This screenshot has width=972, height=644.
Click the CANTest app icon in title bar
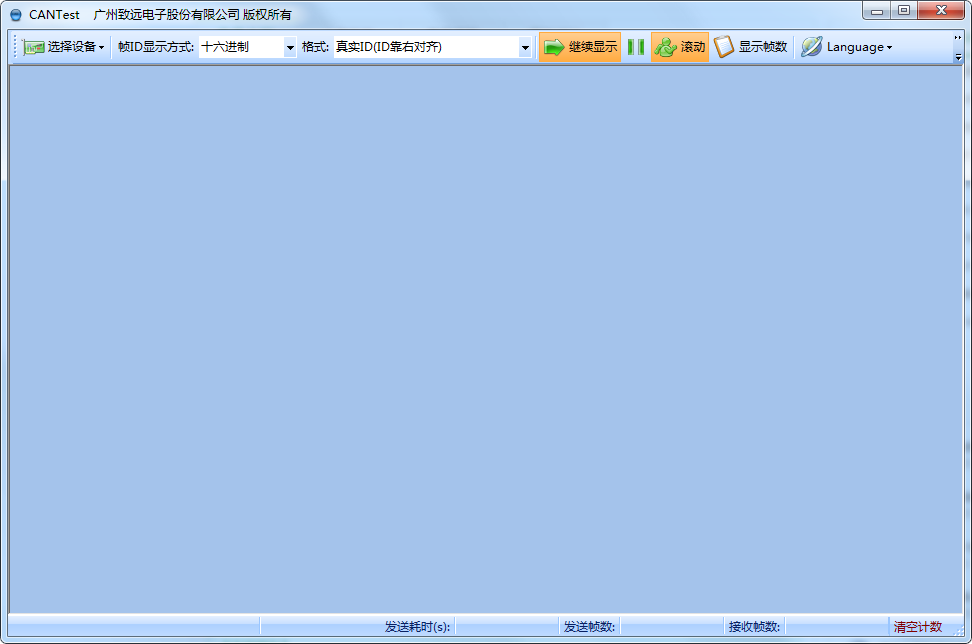tap(15, 15)
